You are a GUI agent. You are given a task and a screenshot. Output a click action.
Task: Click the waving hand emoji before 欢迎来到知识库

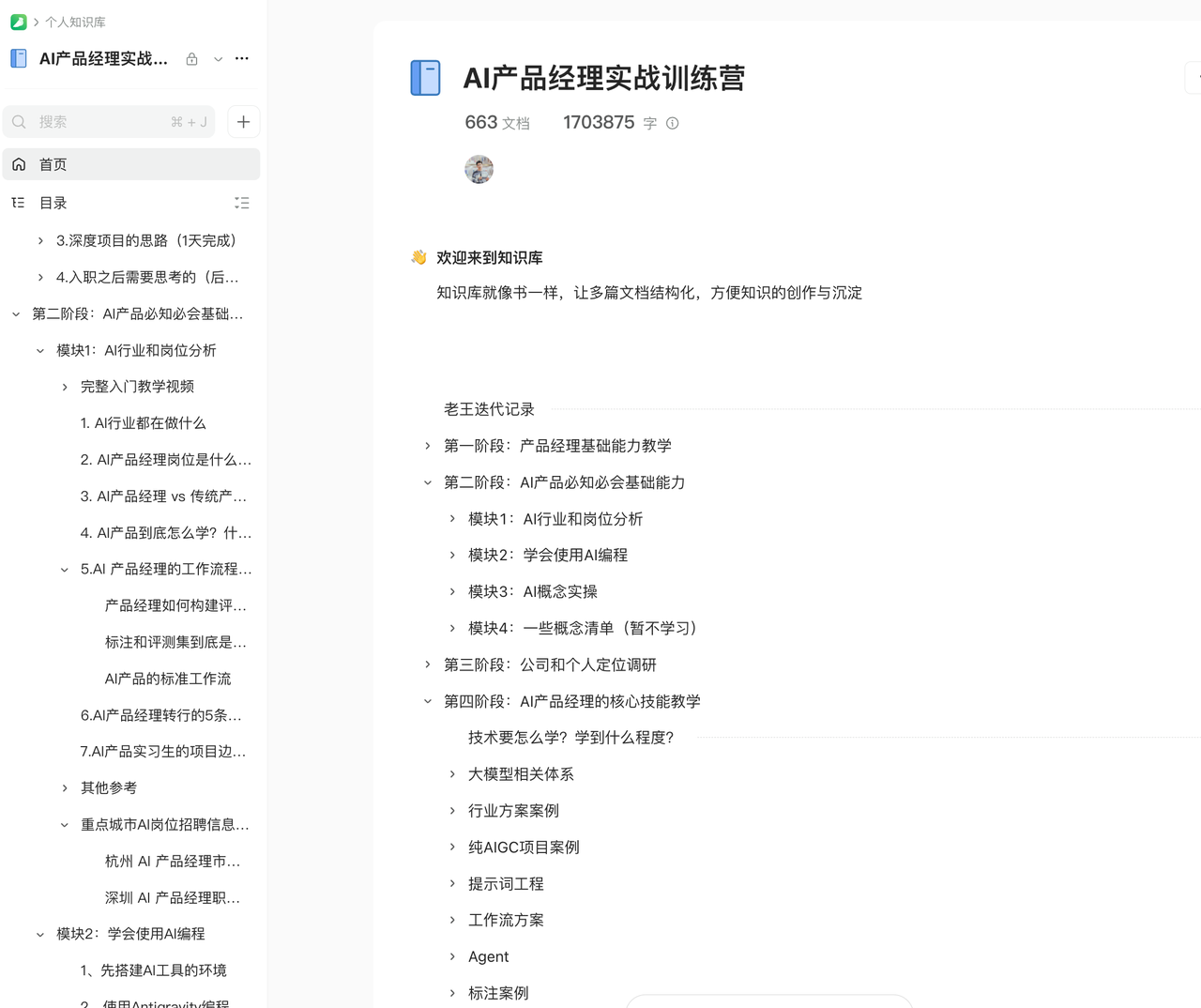point(418,256)
